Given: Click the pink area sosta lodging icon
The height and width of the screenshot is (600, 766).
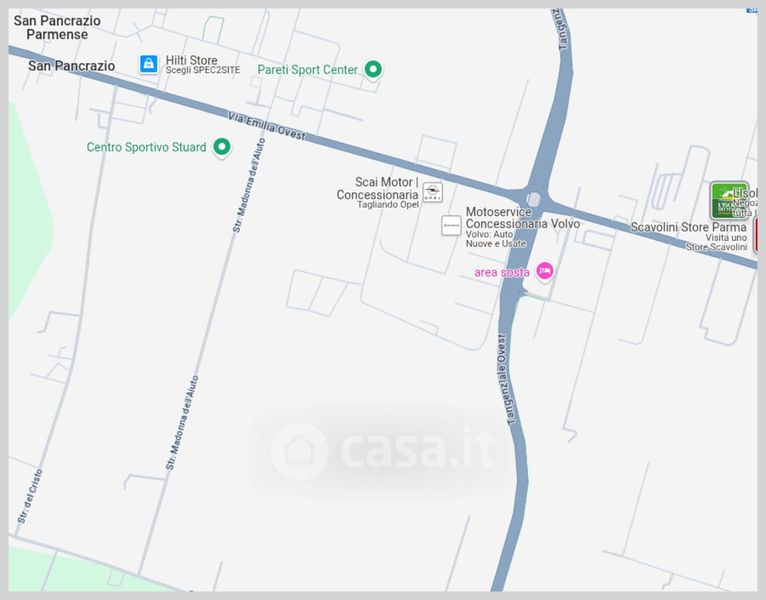Looking at the screenshot, I should [x=545, y=271].
